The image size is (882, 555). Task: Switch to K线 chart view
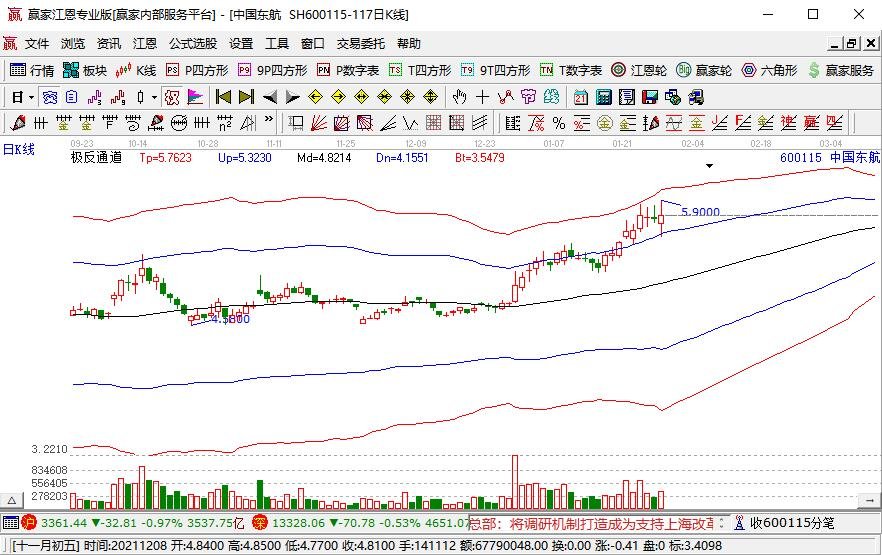tap(136, 70)
